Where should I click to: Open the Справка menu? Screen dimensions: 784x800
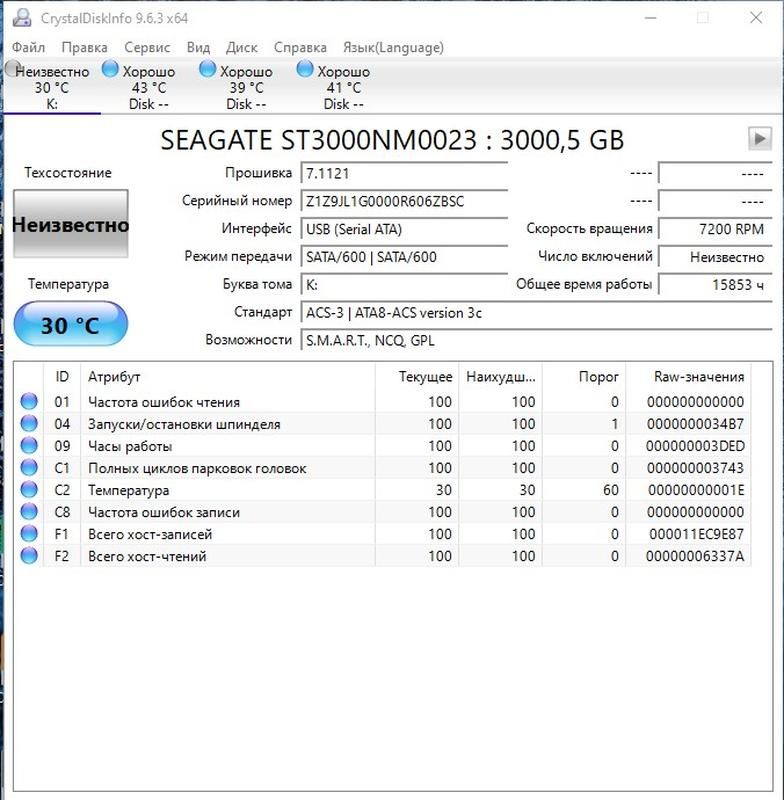click(300, 47)
